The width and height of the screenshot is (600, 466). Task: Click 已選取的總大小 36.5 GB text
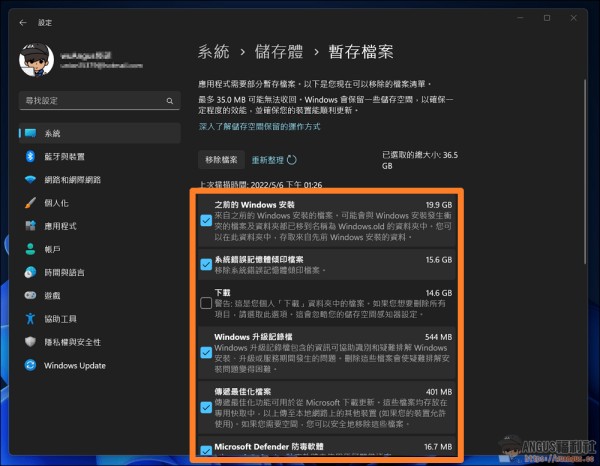click(x=420, y=160)
